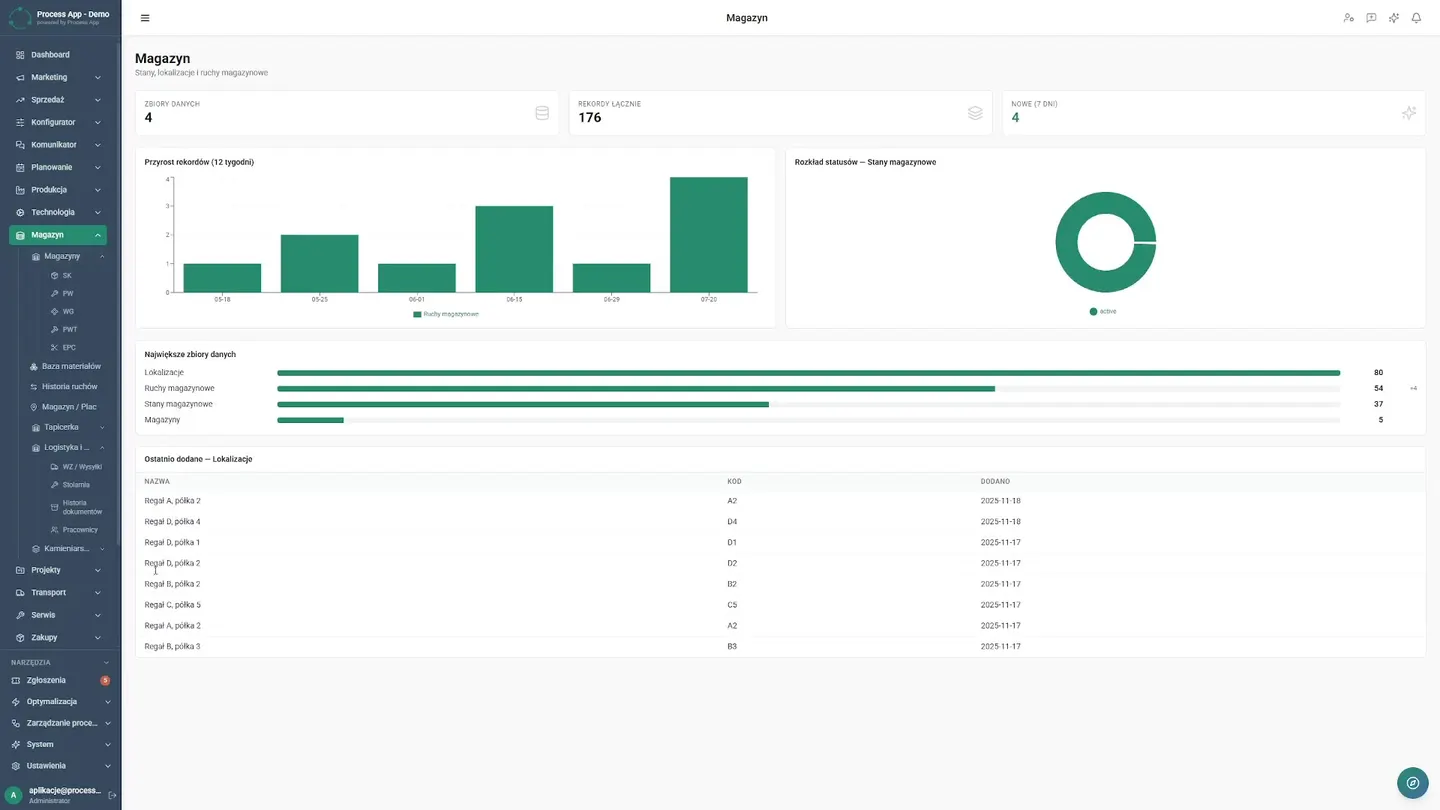Select the Regał D, półka 4 row
Viewport: 1440px width, 810px height.
(x=780, y=521)
